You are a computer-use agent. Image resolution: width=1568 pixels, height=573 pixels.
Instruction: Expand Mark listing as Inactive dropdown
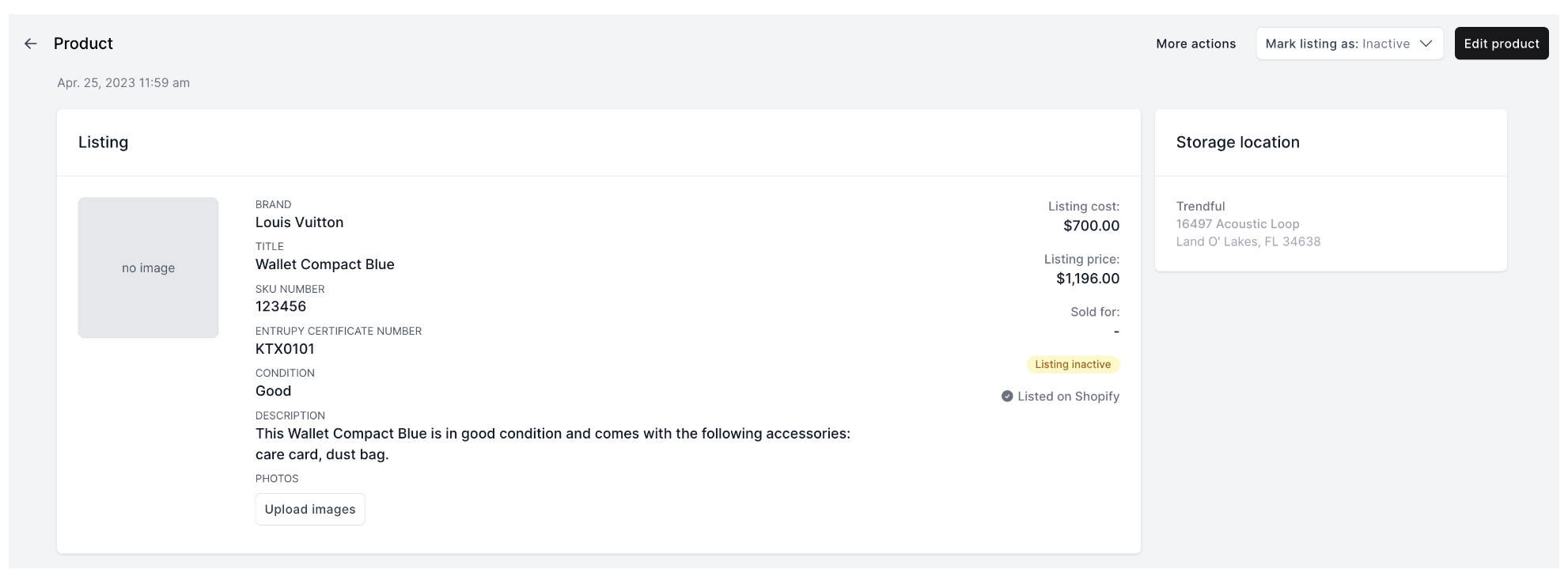1350,44
